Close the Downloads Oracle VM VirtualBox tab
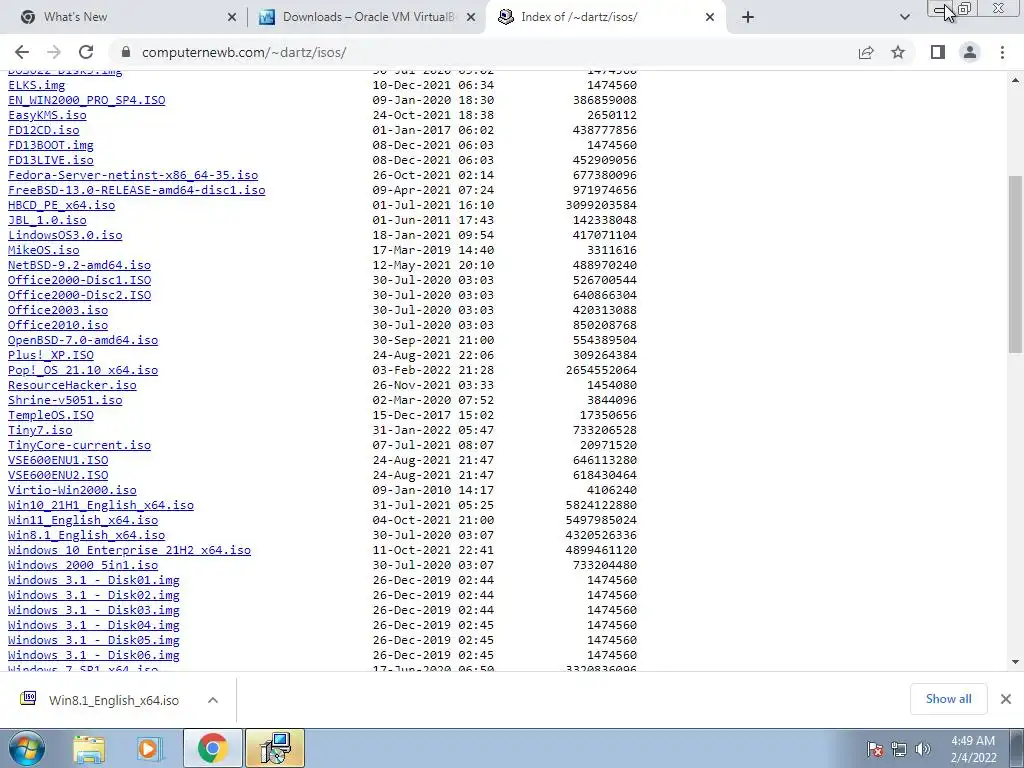1024x768 pixels. (471, 17)
